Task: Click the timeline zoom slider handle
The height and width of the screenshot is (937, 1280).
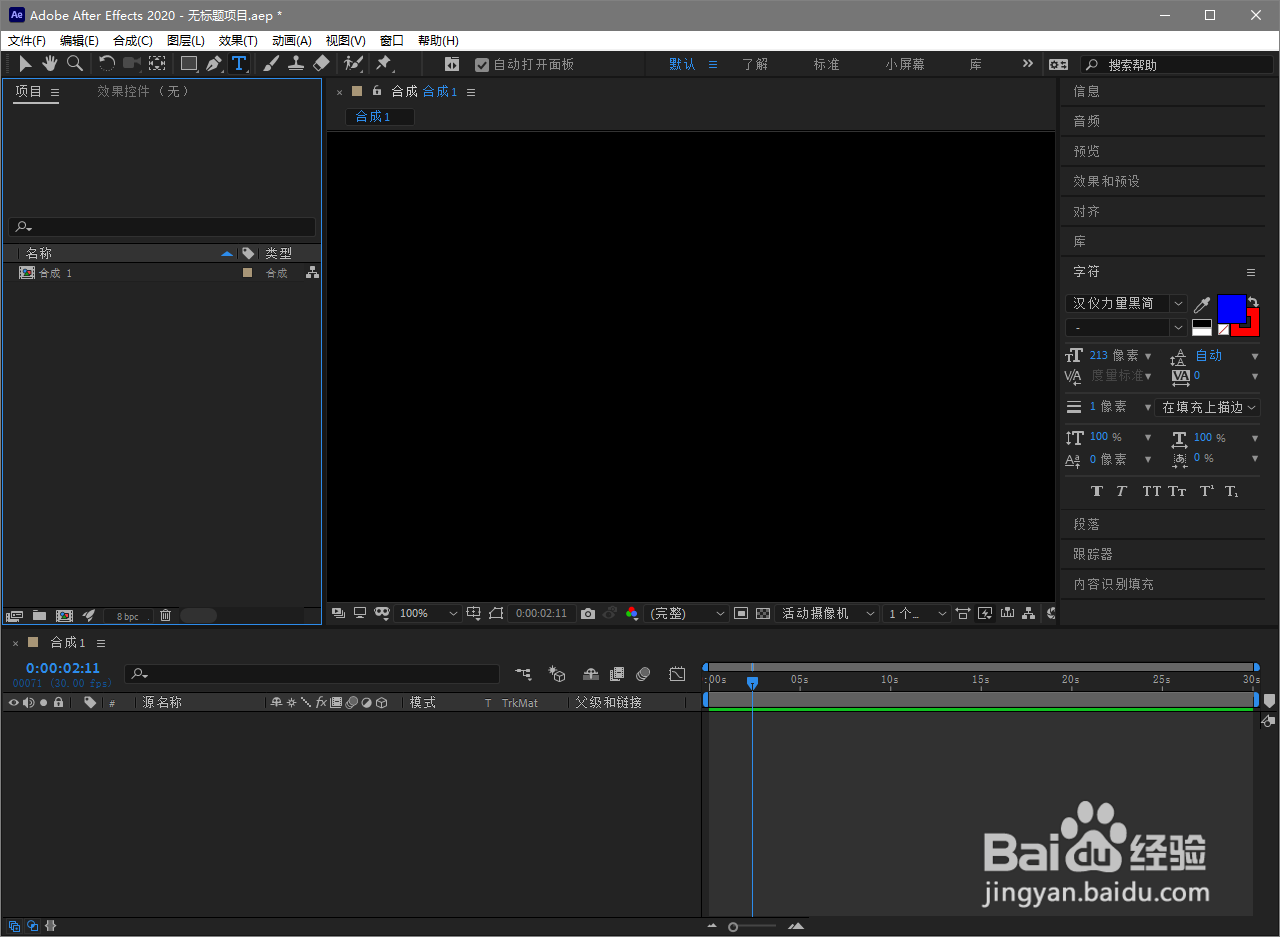Action: 733,927
